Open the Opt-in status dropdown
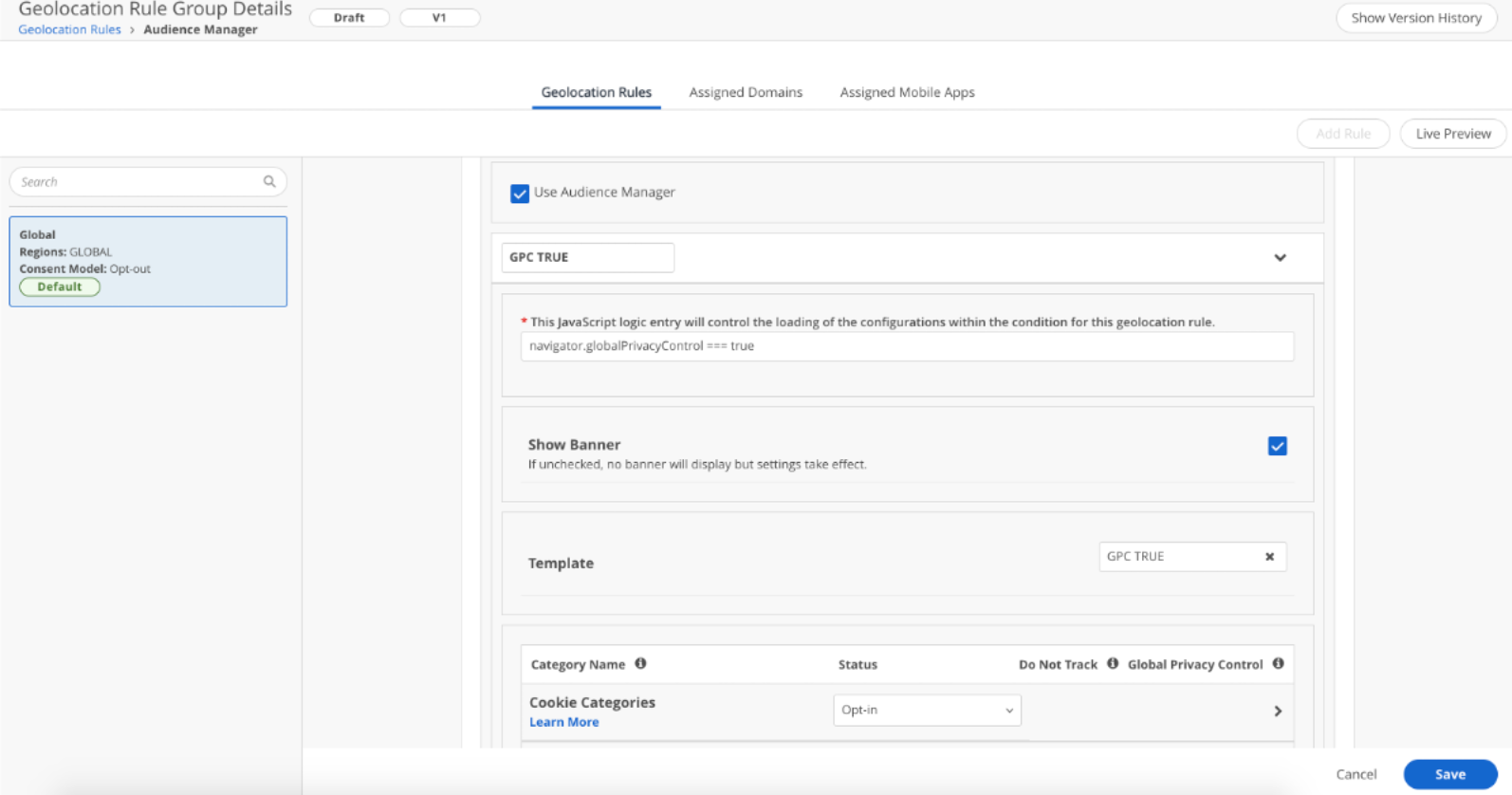This screenshot has height=795, width=1512. pos(927,710)
